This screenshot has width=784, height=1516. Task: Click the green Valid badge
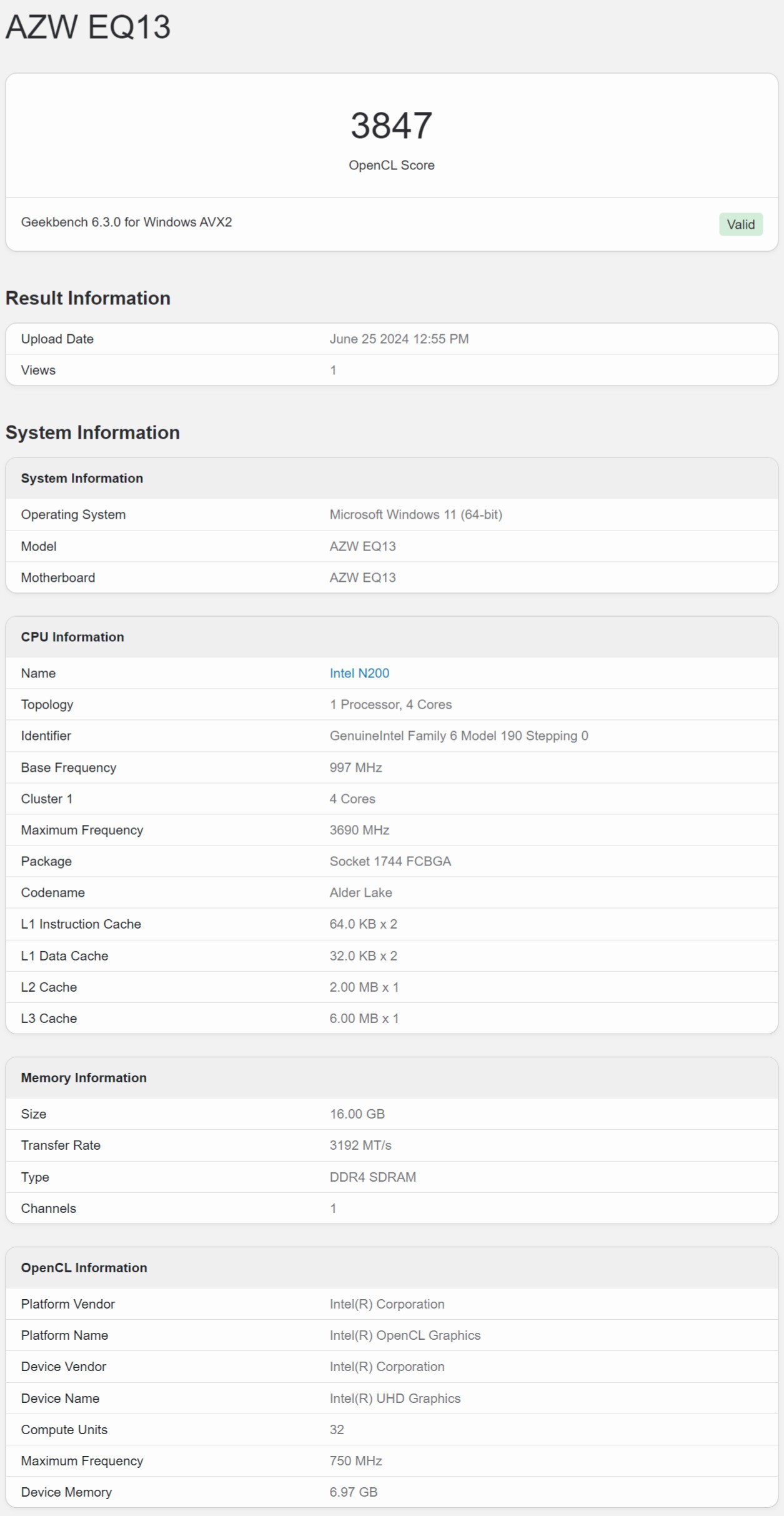(740, 224)
